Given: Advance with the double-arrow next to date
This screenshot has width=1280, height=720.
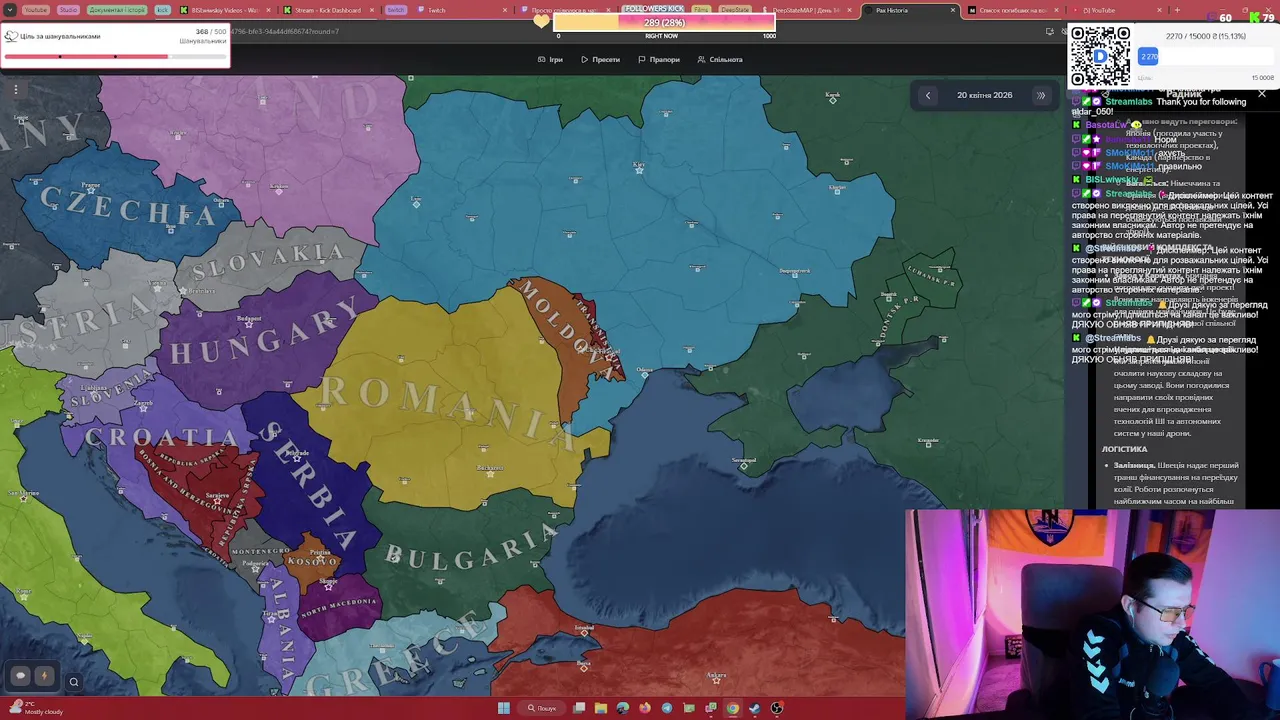Looking at the screenshot, I should click(x=1040, y=95).
